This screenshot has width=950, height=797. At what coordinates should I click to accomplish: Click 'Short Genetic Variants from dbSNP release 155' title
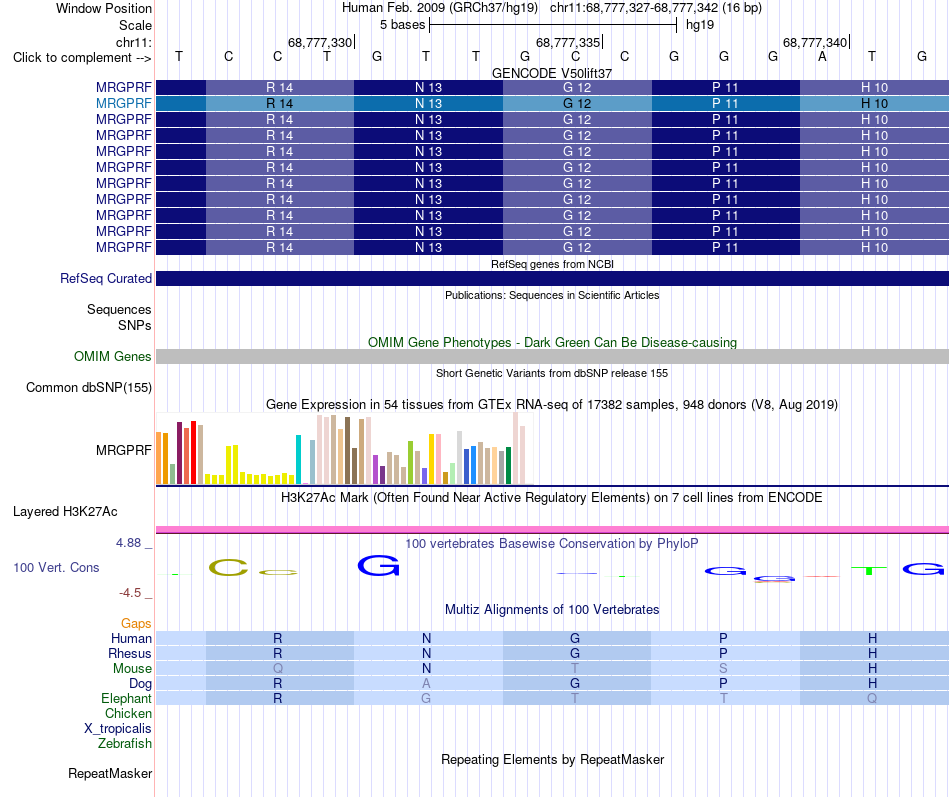coord(552,373)
